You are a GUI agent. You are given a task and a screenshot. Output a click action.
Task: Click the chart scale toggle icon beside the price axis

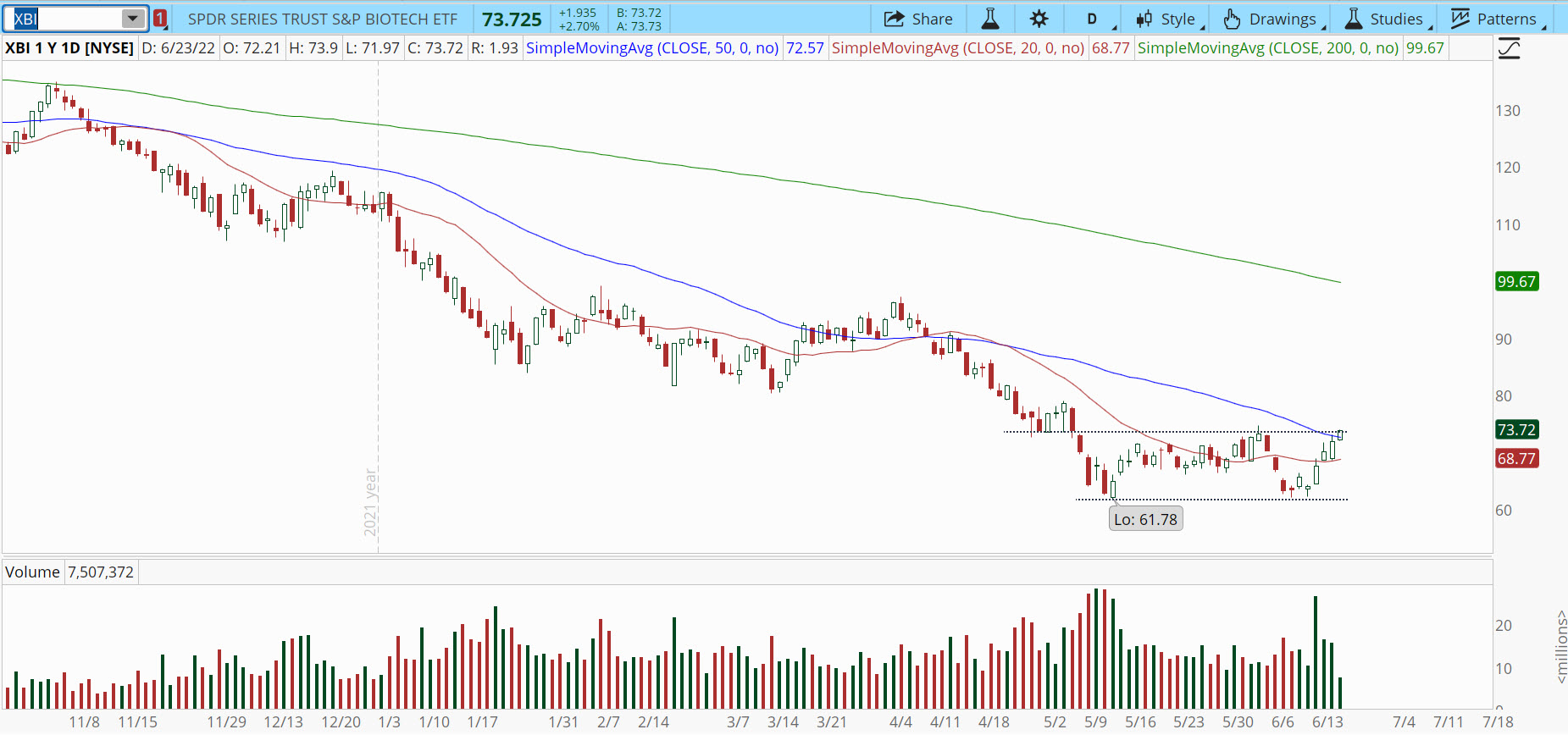point(1509,48)
